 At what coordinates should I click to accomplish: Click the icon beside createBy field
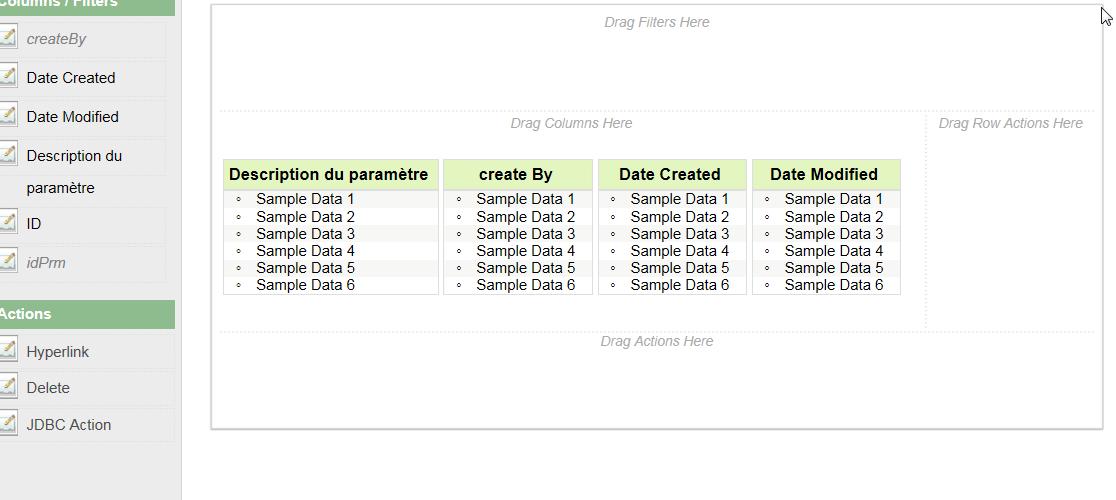[8, 38]
